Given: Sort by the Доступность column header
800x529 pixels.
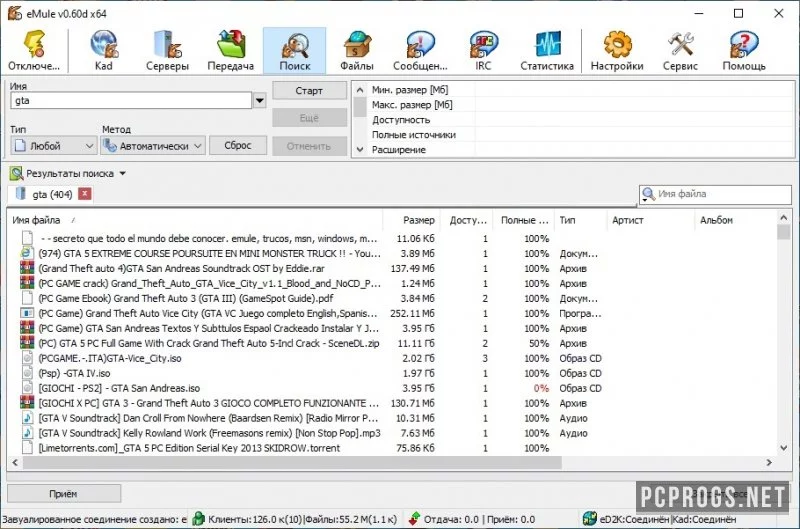Looking at the screenshot, I should (466, 220).
